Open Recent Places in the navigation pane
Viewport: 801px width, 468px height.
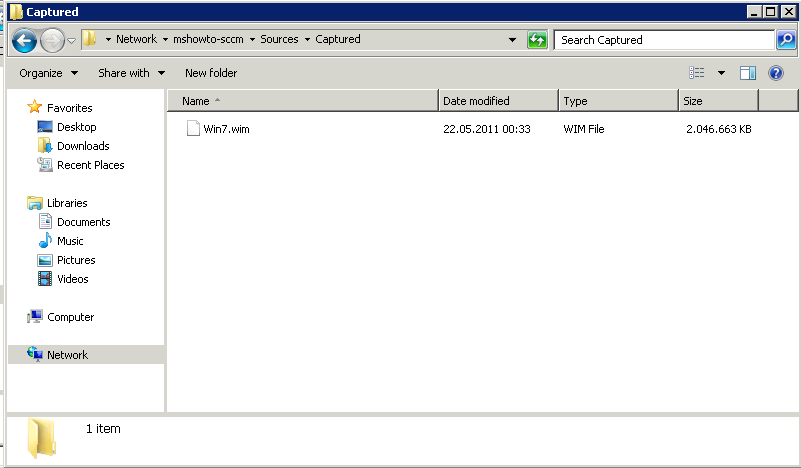point(91,165)
